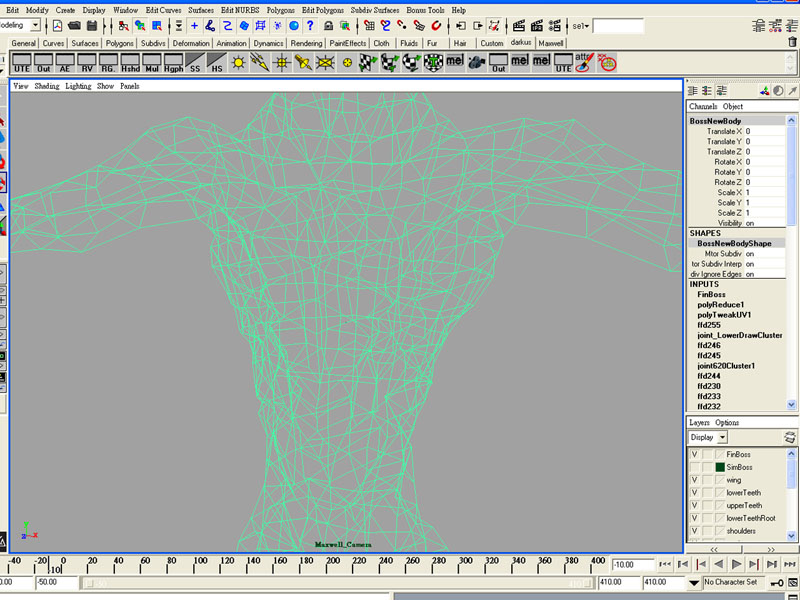800x600 pixels.
Task: Toggle visibility of lowerTeethRoot layer
Action: [694, 518]
